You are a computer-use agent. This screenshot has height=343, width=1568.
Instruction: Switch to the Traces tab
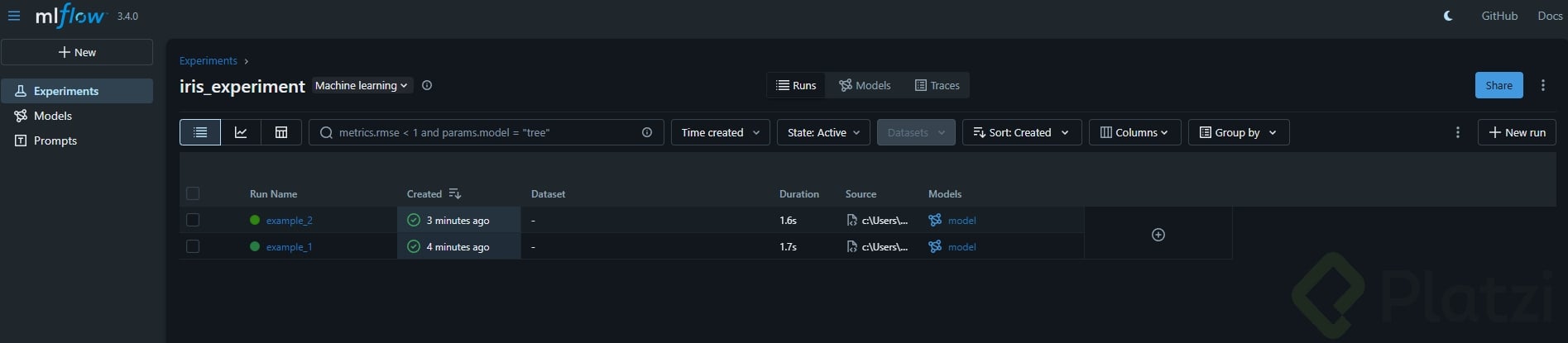click(937, 85)
